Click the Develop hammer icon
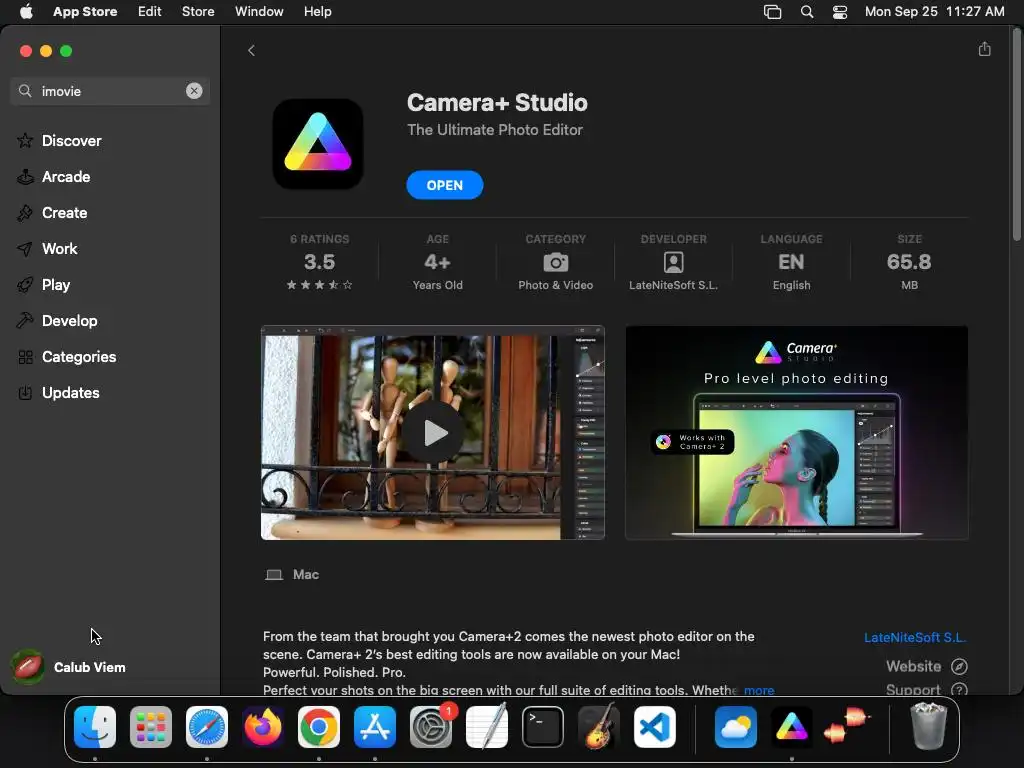Image resolution: width=1024 pixels, height=768 pixels. 25,321
